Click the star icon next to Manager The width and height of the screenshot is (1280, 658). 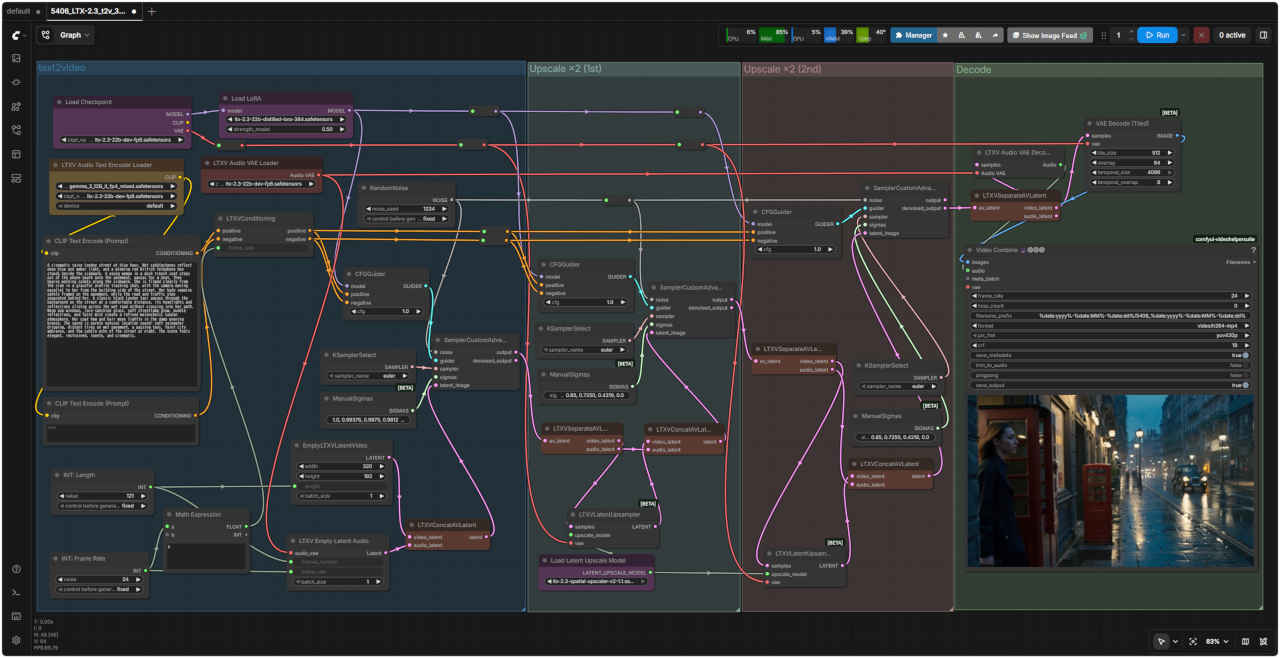(946, 35)
